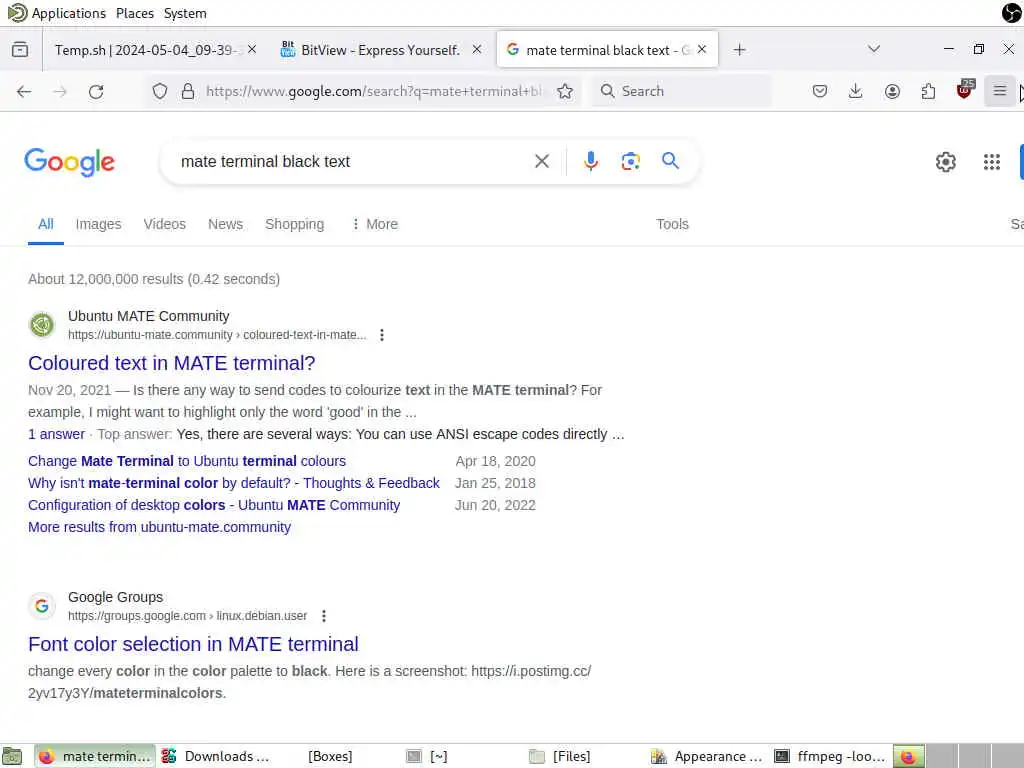The height and width of the screenshot is (768, 1024).
Task: Open the System menu
Action: tap(185, 13)
